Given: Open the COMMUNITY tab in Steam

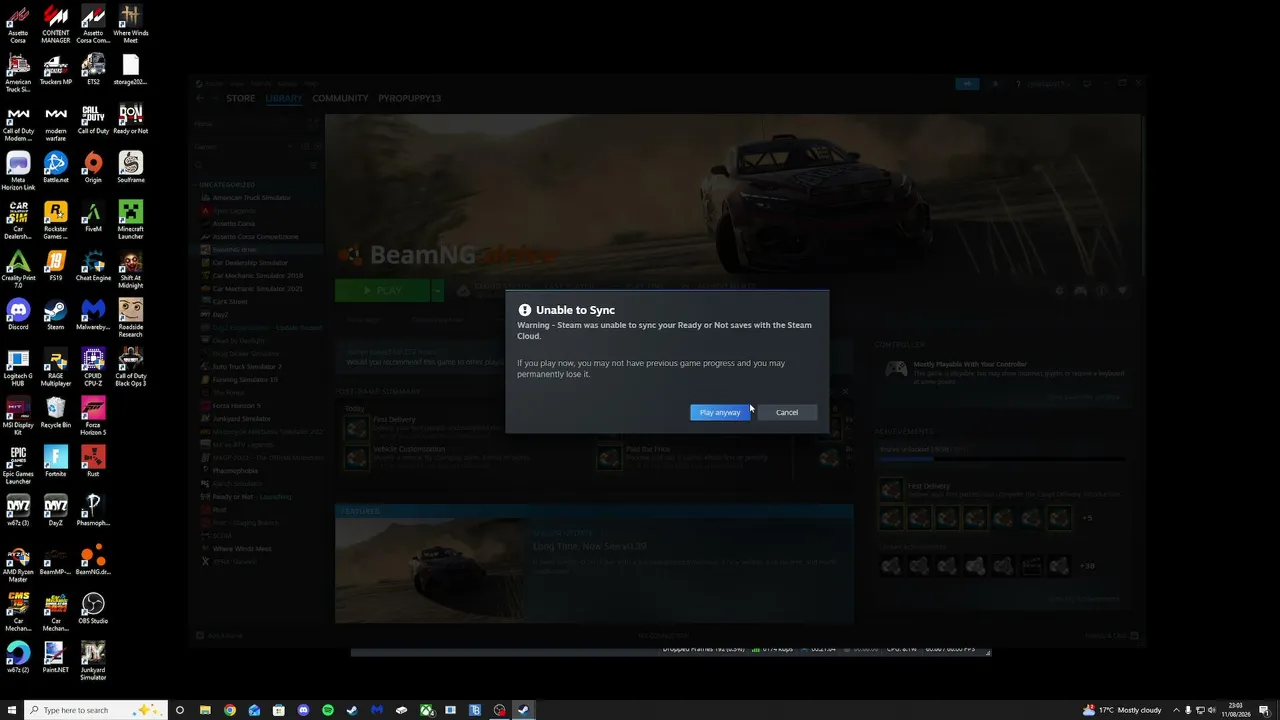Looking at the screenshot, I should coord(340,98).
